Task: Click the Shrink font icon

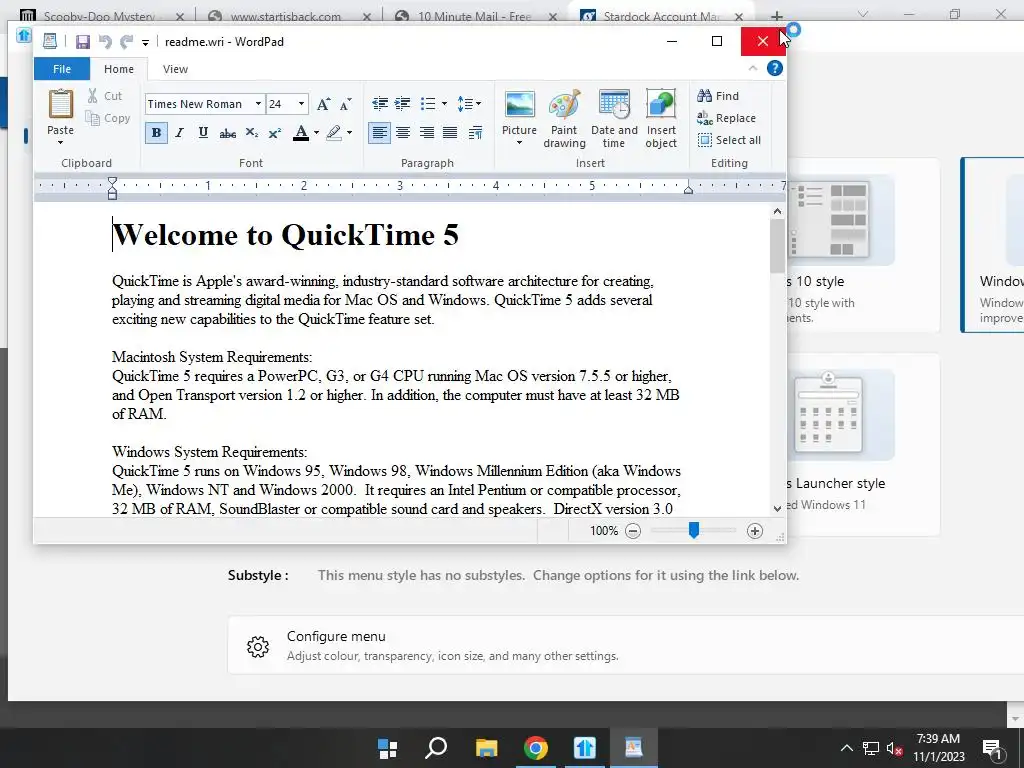Action: pos(345,104)
